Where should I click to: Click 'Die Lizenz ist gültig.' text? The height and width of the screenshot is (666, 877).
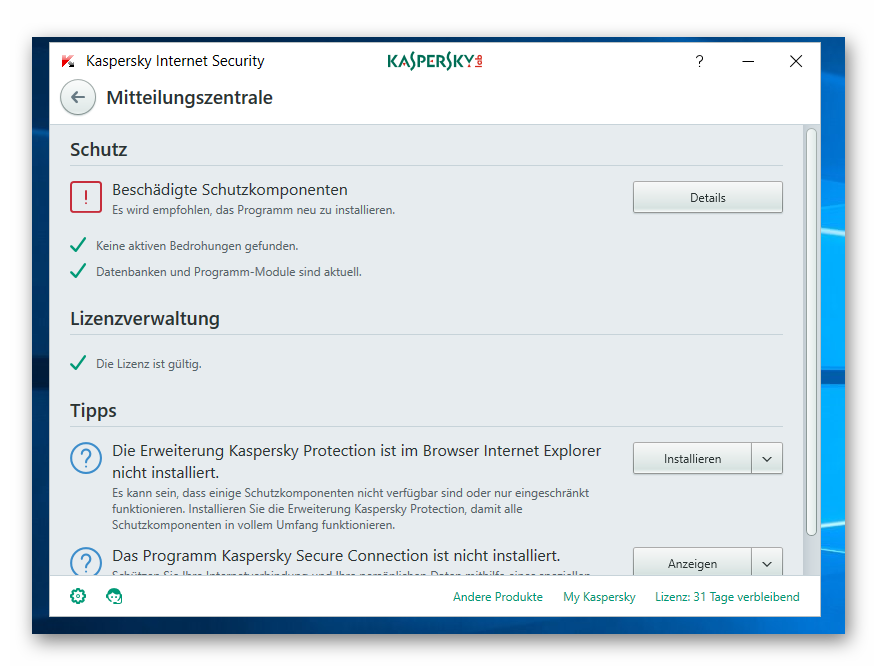tap(149, 363)
